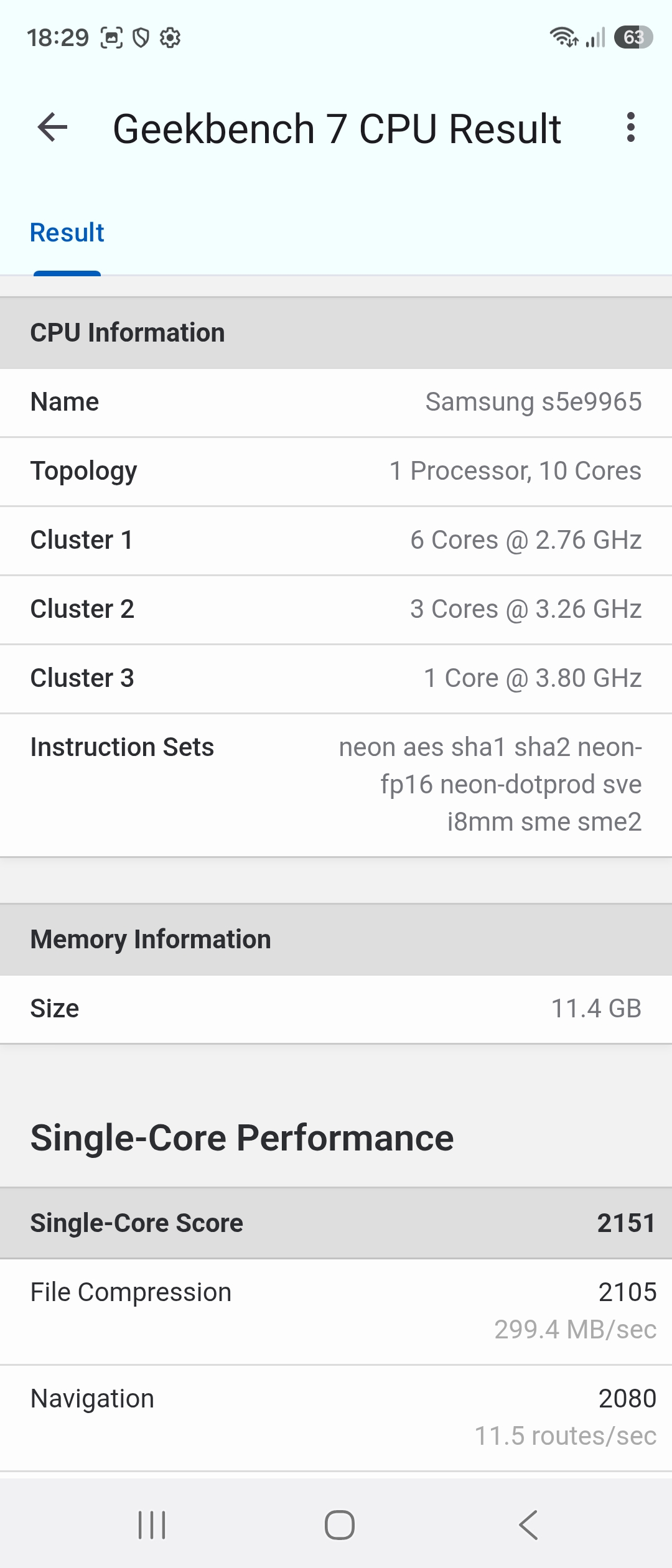Select the Navigation benchmark result
This screenshot has height=1568, width=672.
(336, 1418)
